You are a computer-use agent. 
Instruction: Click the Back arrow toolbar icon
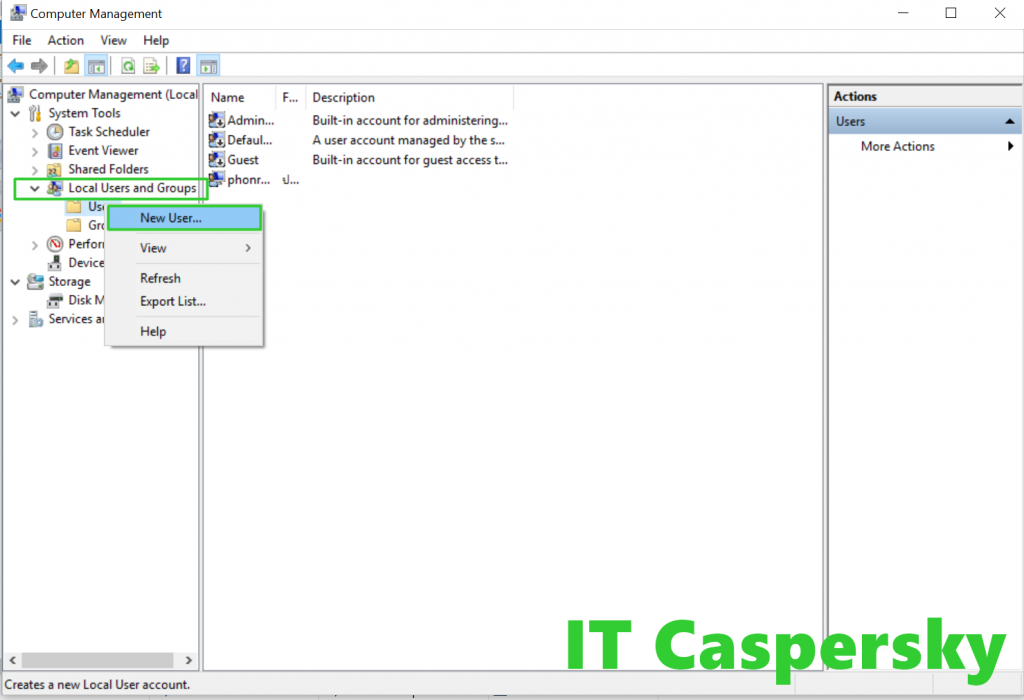coord(16,66)
